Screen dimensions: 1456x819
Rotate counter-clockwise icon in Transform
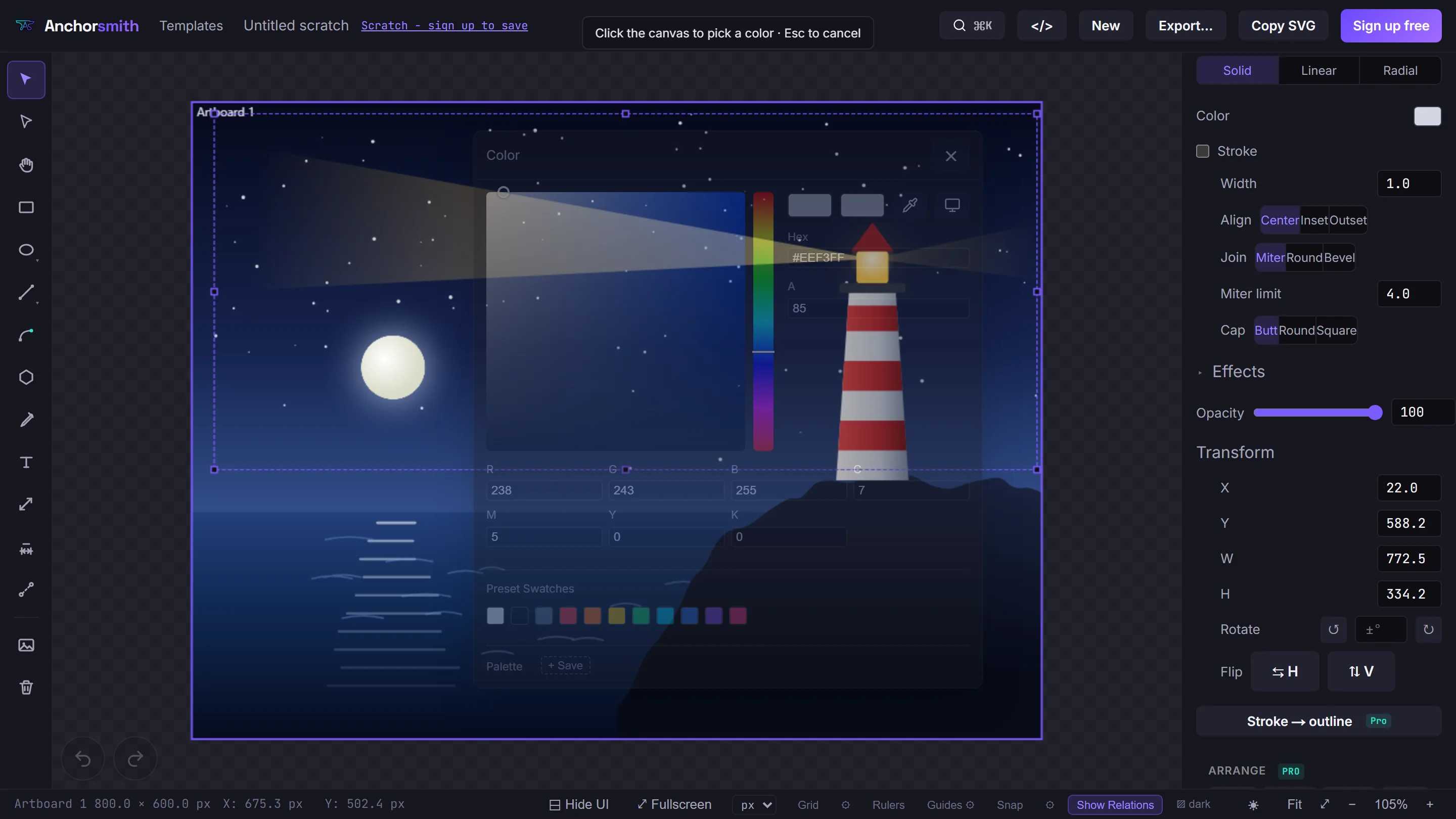pos(1333,629)
